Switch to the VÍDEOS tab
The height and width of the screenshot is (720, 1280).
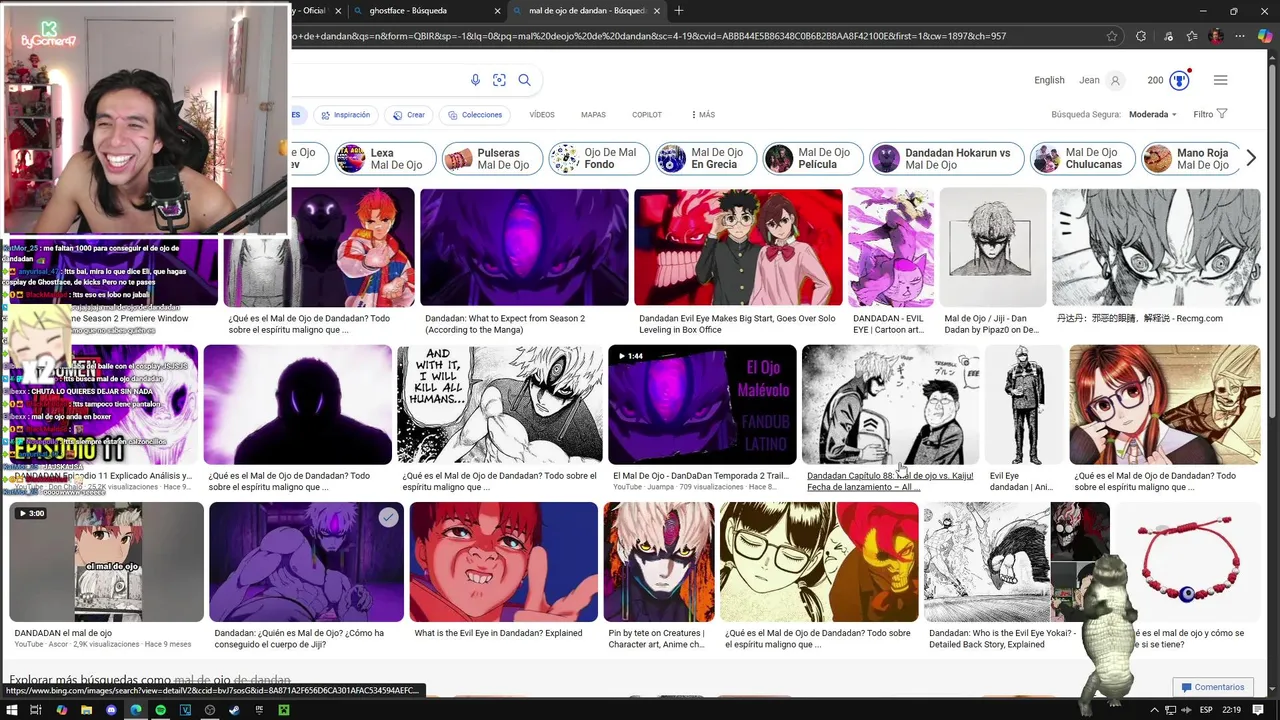[x=542, y=114]
